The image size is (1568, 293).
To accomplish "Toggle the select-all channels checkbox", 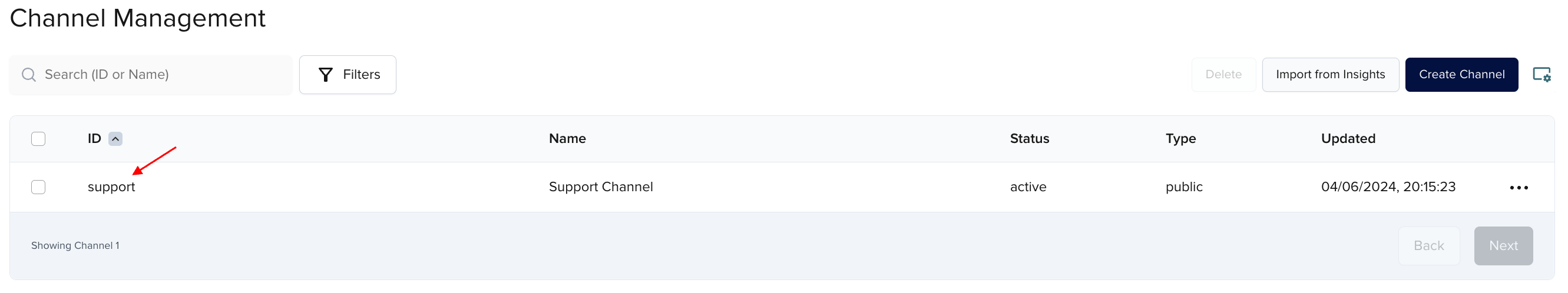I will pyautogui.click(x=38, y=139).
